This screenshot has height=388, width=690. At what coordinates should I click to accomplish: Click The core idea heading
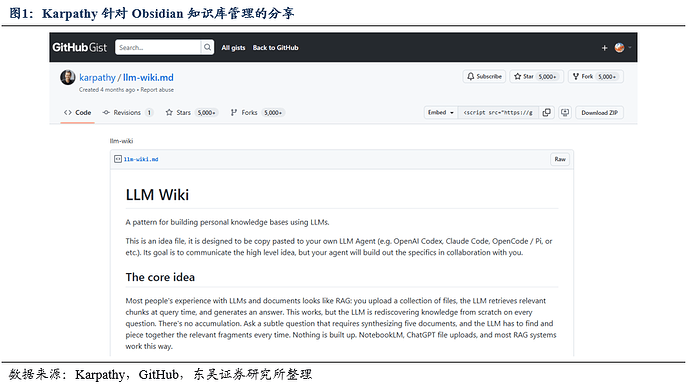click(x=160, y=277)
